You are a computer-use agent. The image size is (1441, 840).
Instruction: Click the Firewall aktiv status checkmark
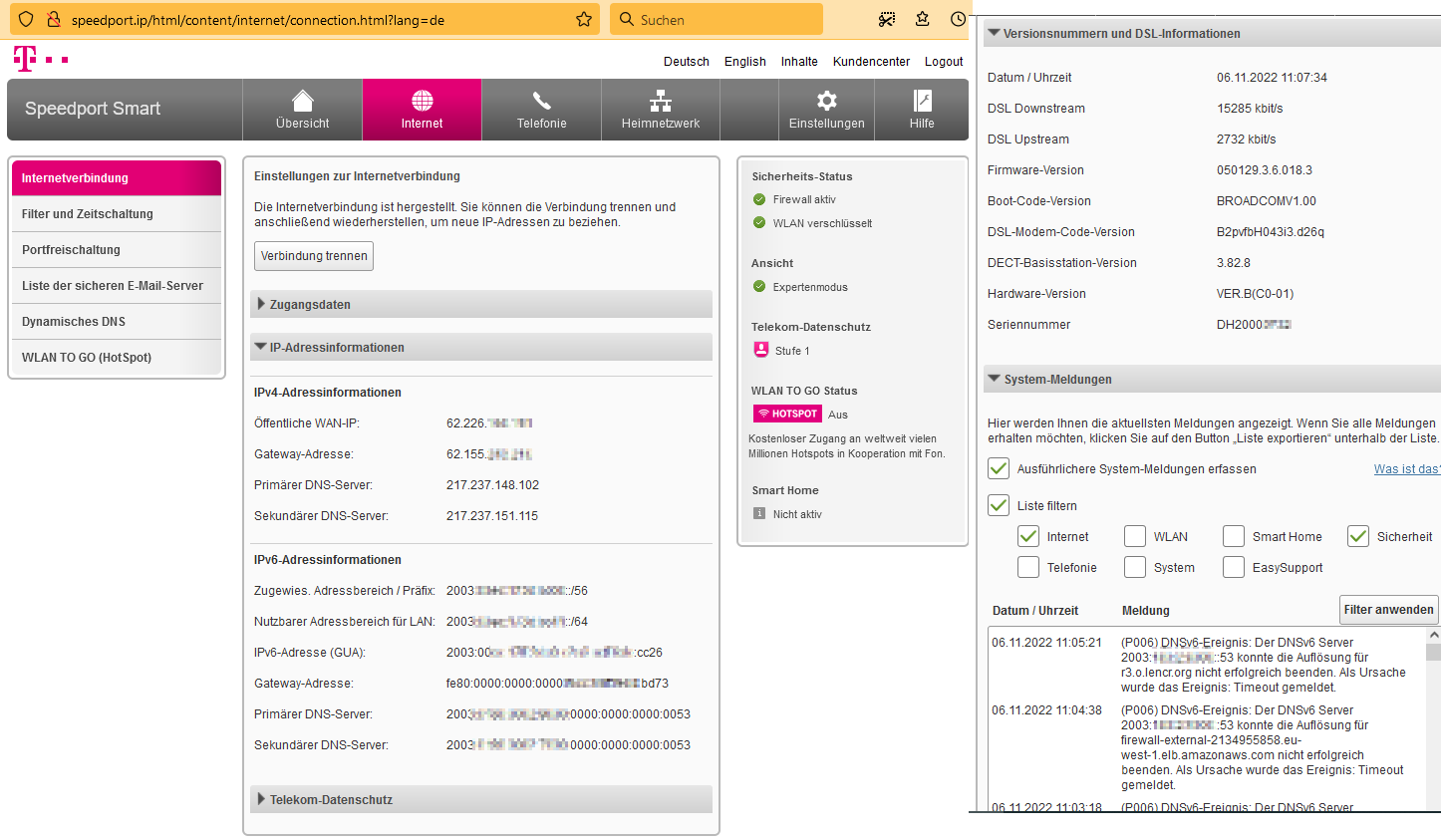coord(759,199)
